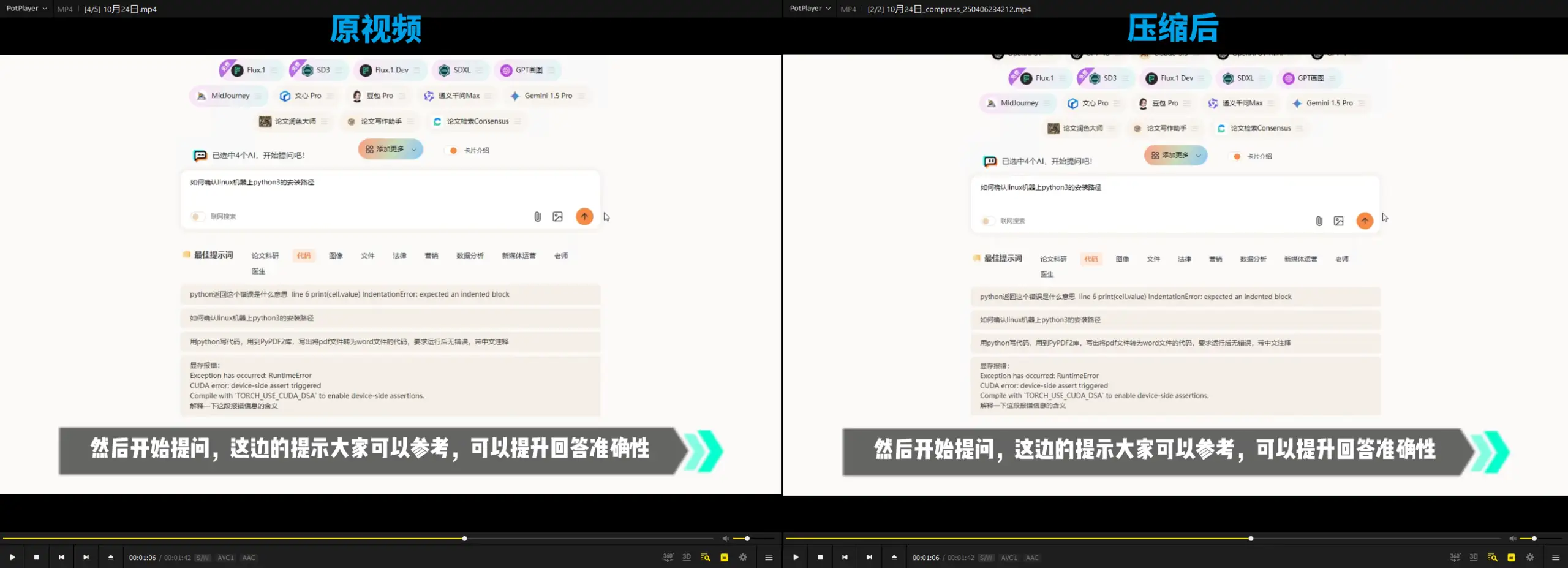Open the playlist search icon in right player
The width and height of the screenshot is (1568, 568).
point(1493,557)
